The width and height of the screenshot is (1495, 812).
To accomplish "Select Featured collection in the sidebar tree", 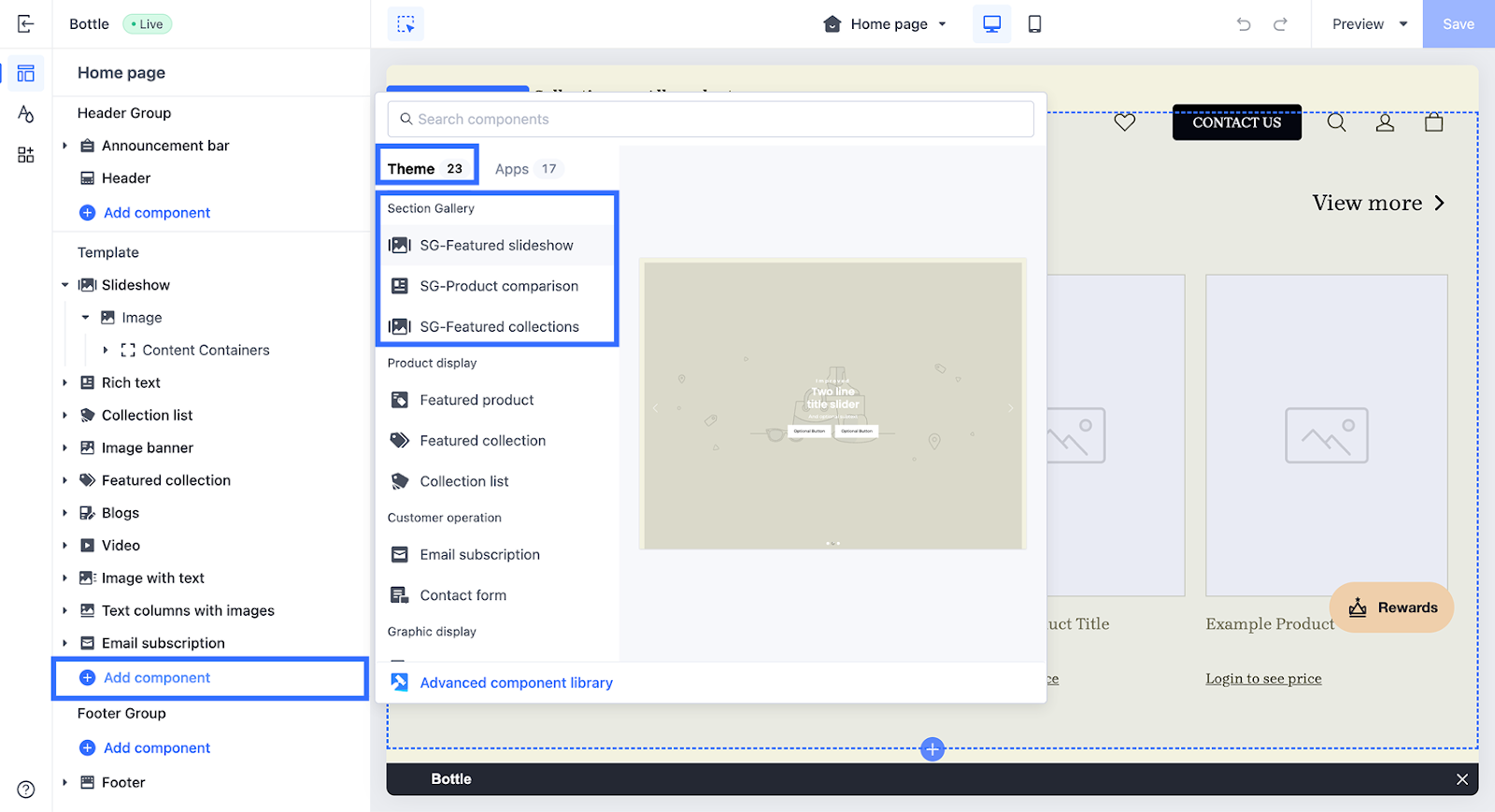I will pyautogui.click(x=165, y=480).
